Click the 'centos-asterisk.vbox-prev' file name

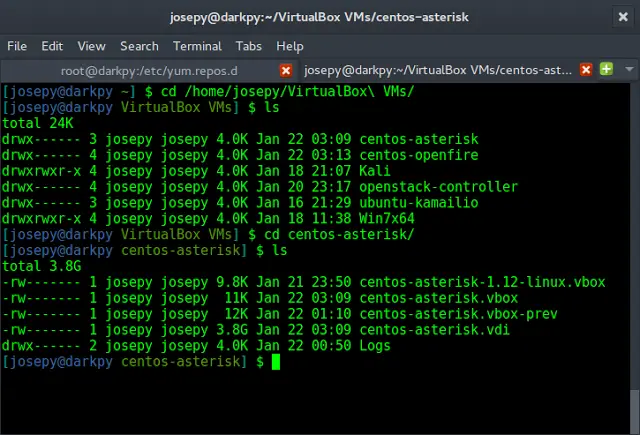[458, 314]
